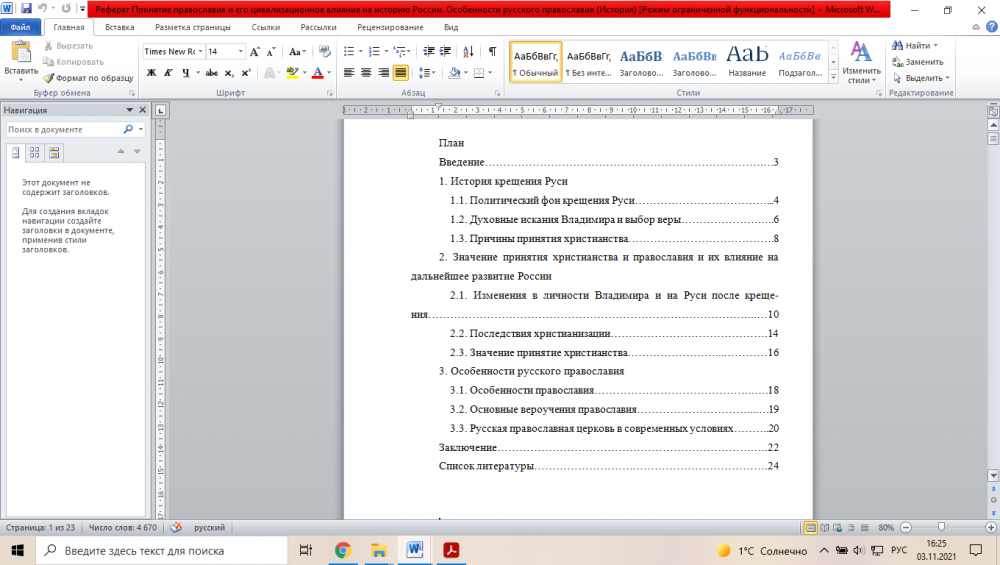Image resolution: width=1000 pixels, height=565 pixels.
Task: Toggle bold (Ж) formatting
Action: click(151, 73)
